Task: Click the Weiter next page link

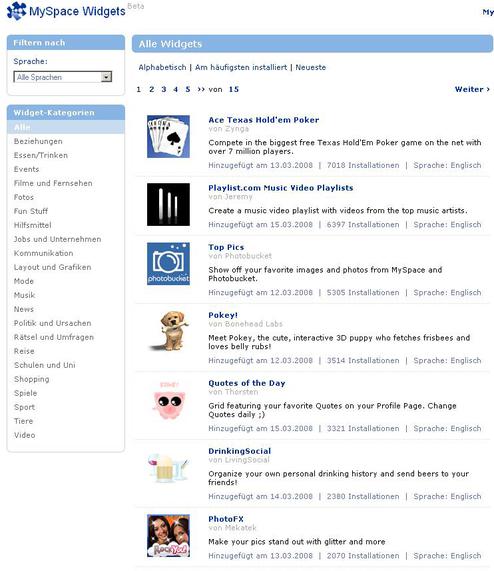Action: 472,89
